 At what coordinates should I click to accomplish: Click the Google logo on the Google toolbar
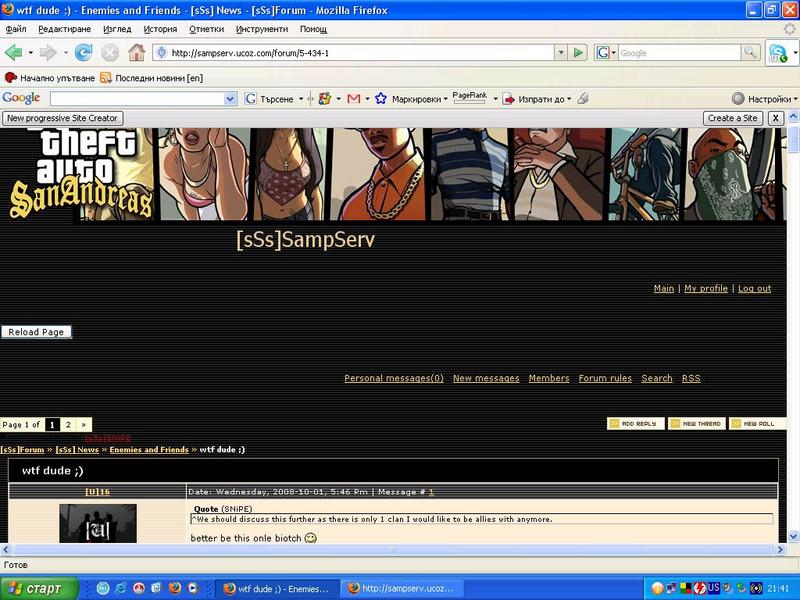tap(21, 98)
